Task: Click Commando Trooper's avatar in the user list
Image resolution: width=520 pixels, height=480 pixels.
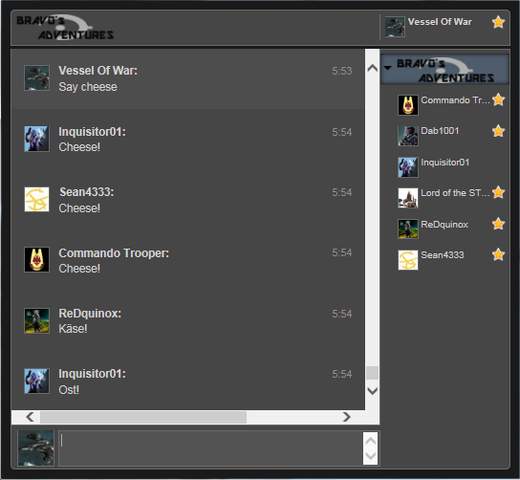Action: (408, 105)
